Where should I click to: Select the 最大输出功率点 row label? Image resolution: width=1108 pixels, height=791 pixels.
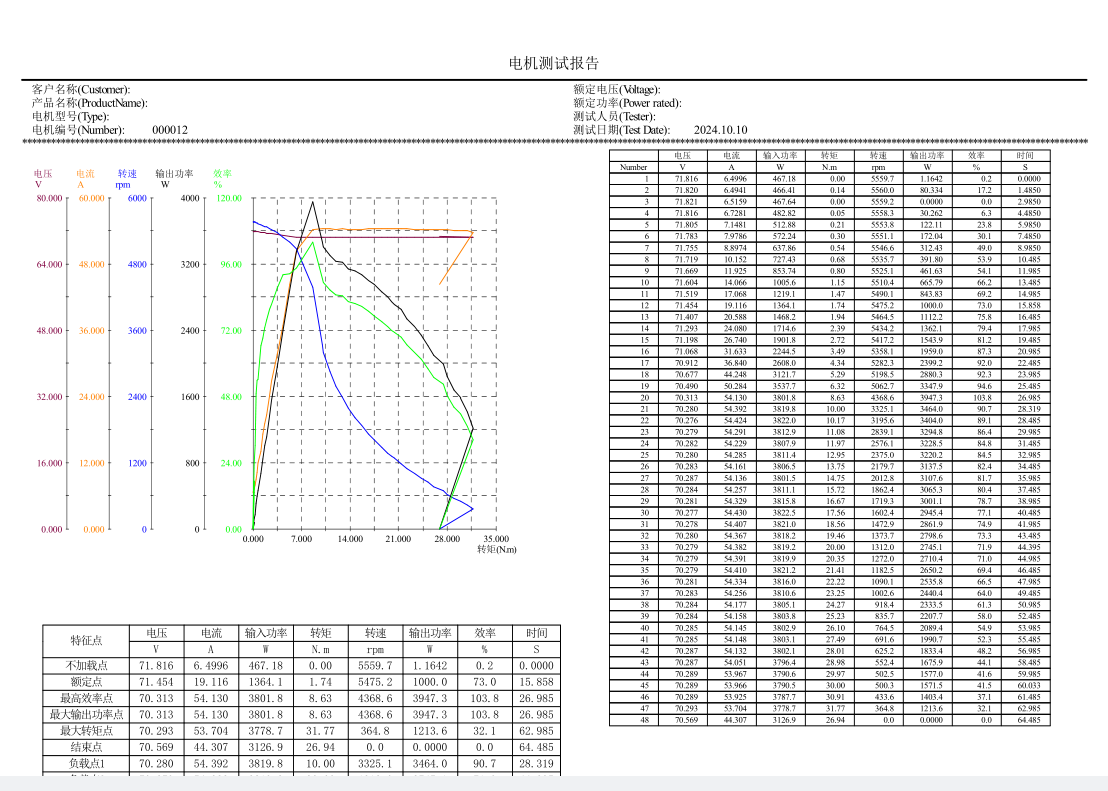(86, 715)
